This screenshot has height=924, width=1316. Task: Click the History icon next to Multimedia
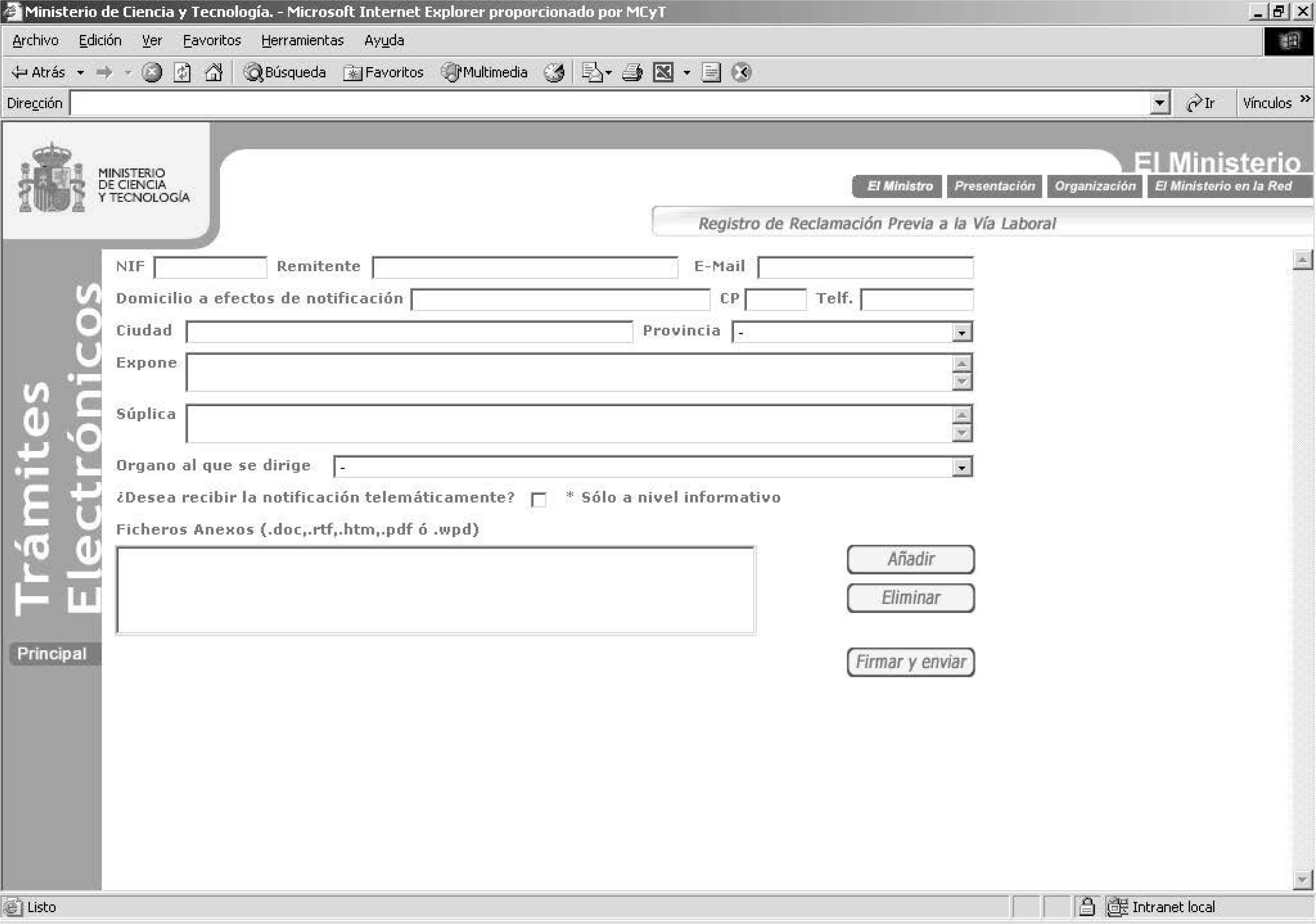553,72
